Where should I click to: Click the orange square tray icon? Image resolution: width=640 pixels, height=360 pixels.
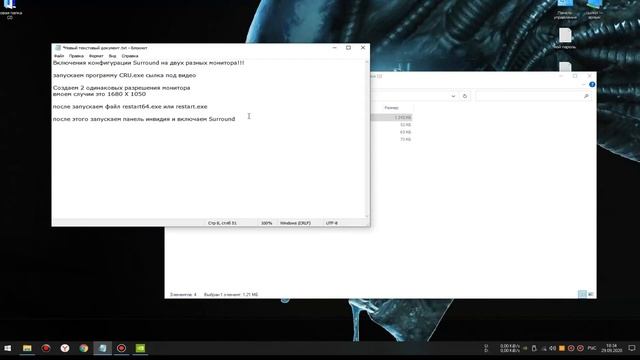562,348
